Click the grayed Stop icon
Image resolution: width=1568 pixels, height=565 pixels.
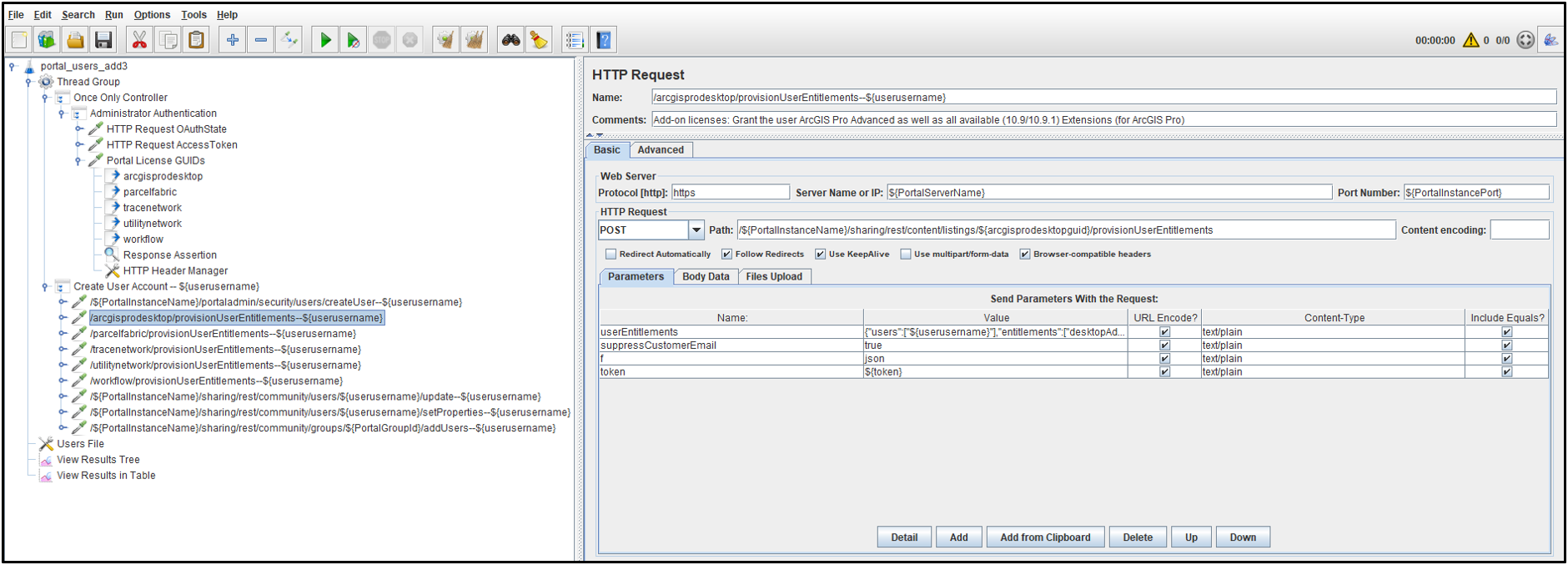click(x=382, y=40)
